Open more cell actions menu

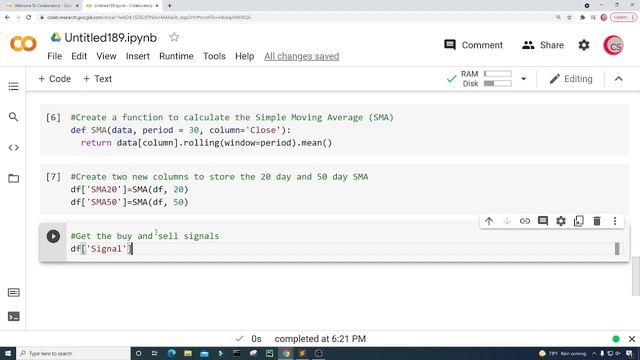click(615, 221)
